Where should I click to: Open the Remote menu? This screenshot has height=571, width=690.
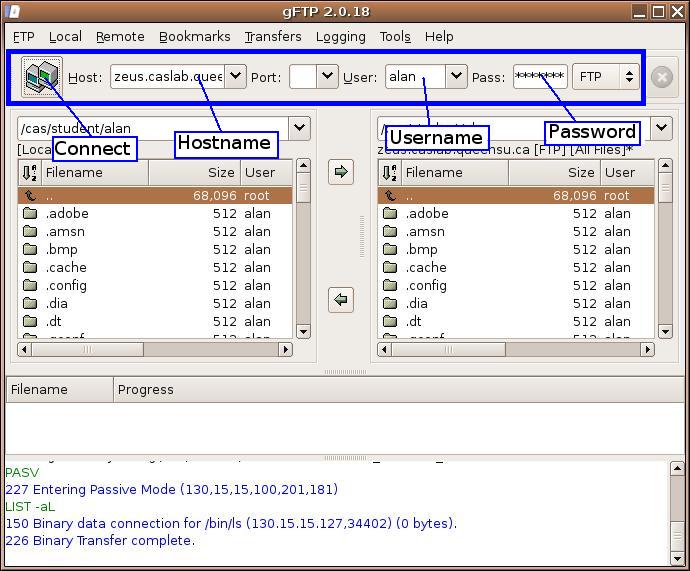tap(120, 37)
